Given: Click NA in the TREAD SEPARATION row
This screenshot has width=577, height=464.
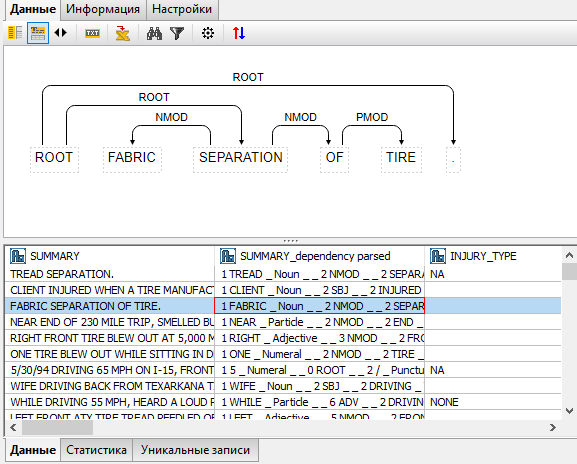Looking at the screenshot, I should point(437,274).
